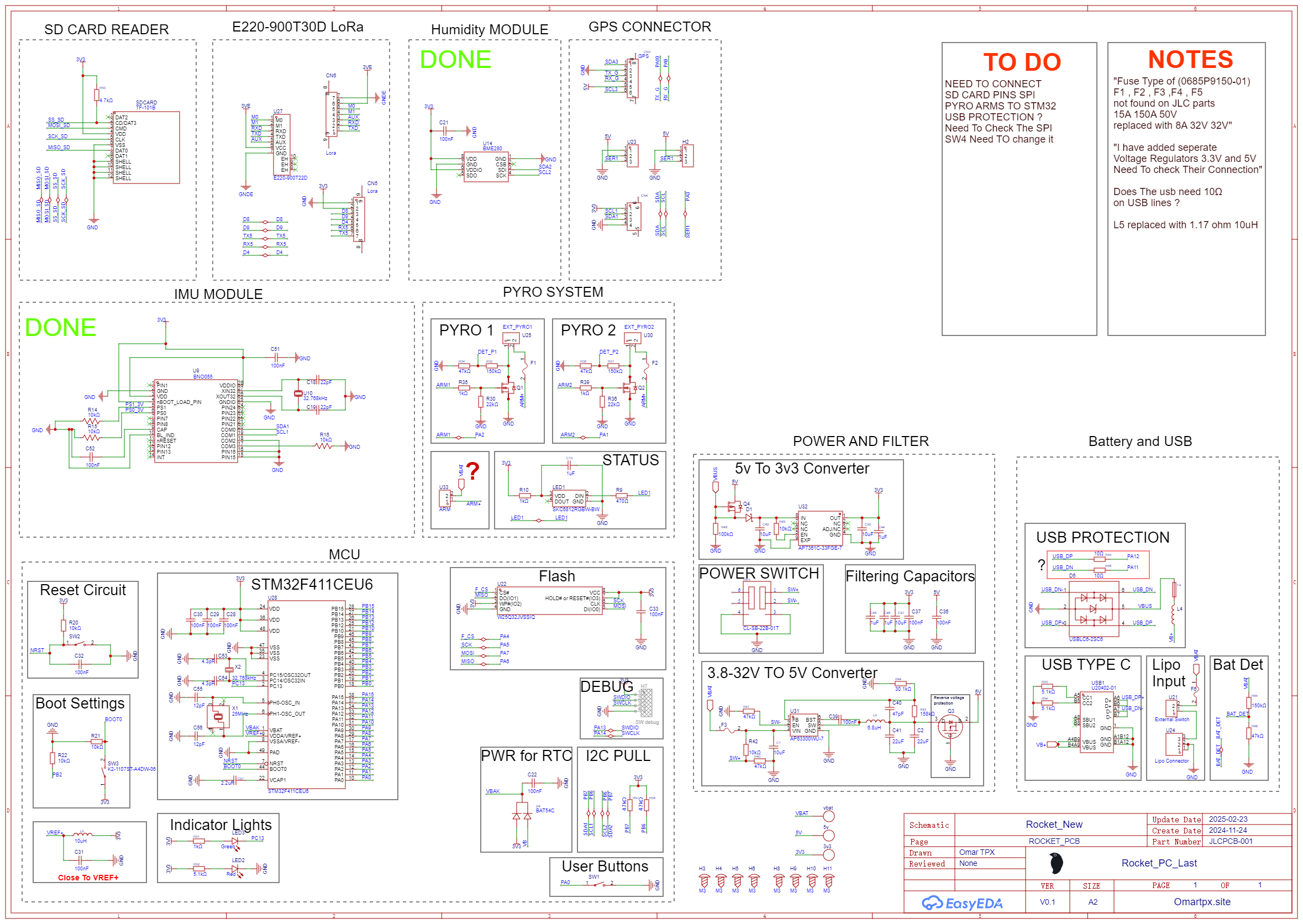1303x924 pixels.
Task: Select the SW1 user button switch symbol
Action: click(x=600, y=885)
